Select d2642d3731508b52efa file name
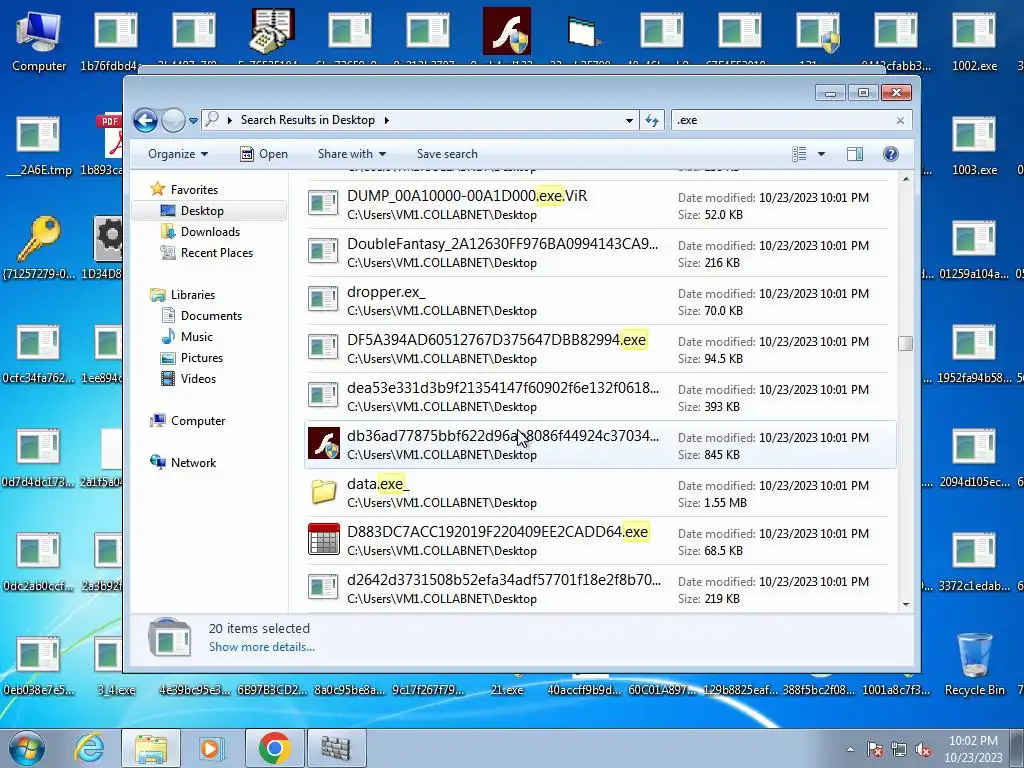The width and height of the screenshot is (1024, 768). (504, 580)
